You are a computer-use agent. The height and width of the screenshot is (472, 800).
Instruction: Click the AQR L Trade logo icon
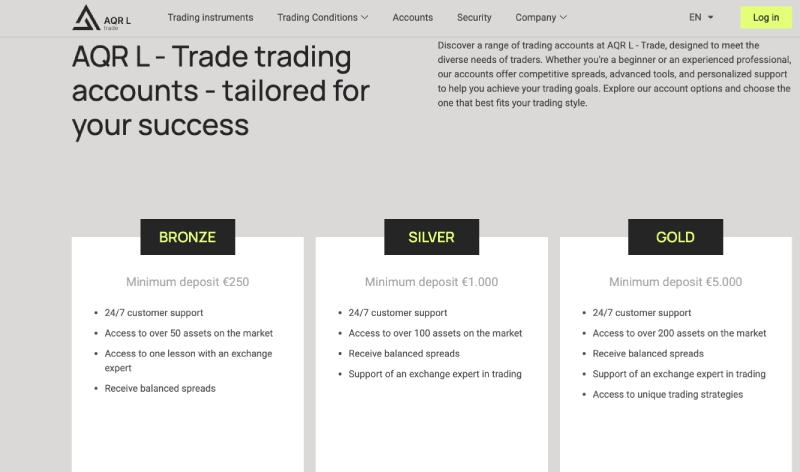(x=85, y=17)
